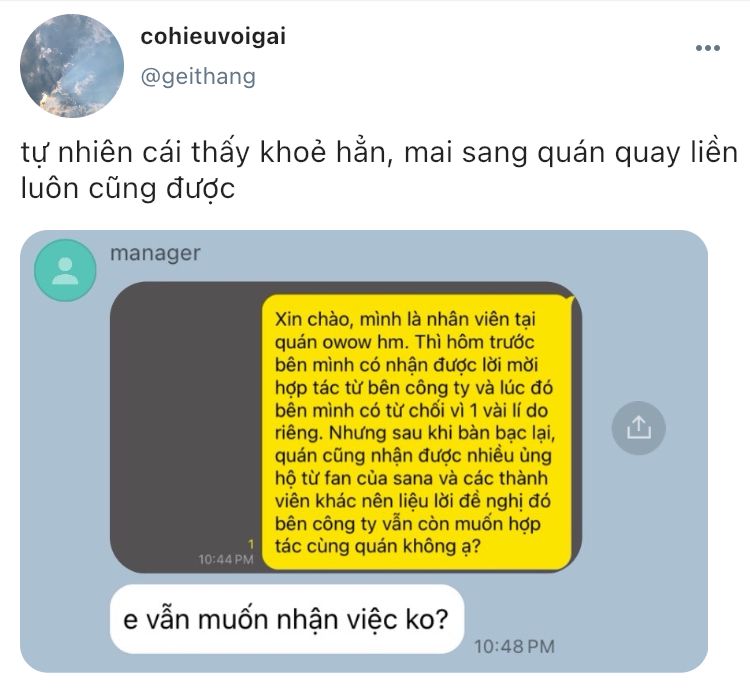Select the manager sender name
750x688 pixels.
[155, 253]
